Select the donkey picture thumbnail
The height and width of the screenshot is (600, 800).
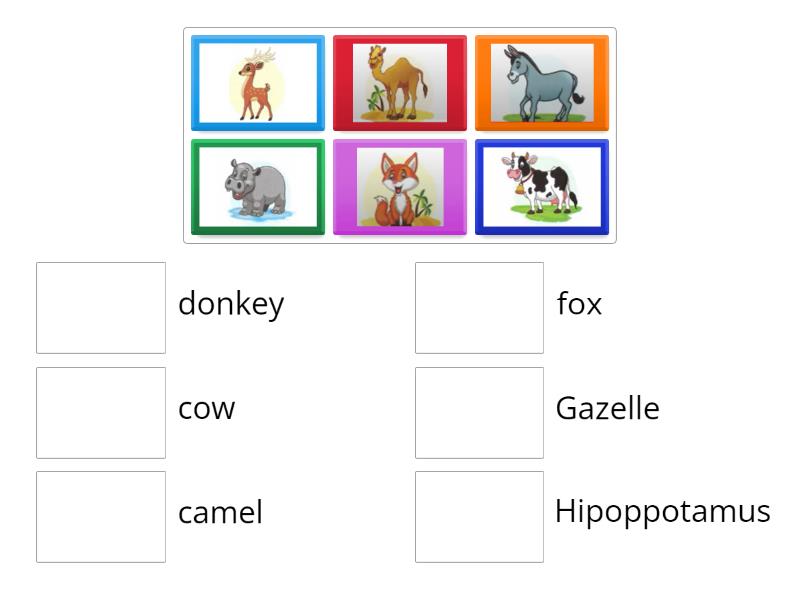(542, 83)
